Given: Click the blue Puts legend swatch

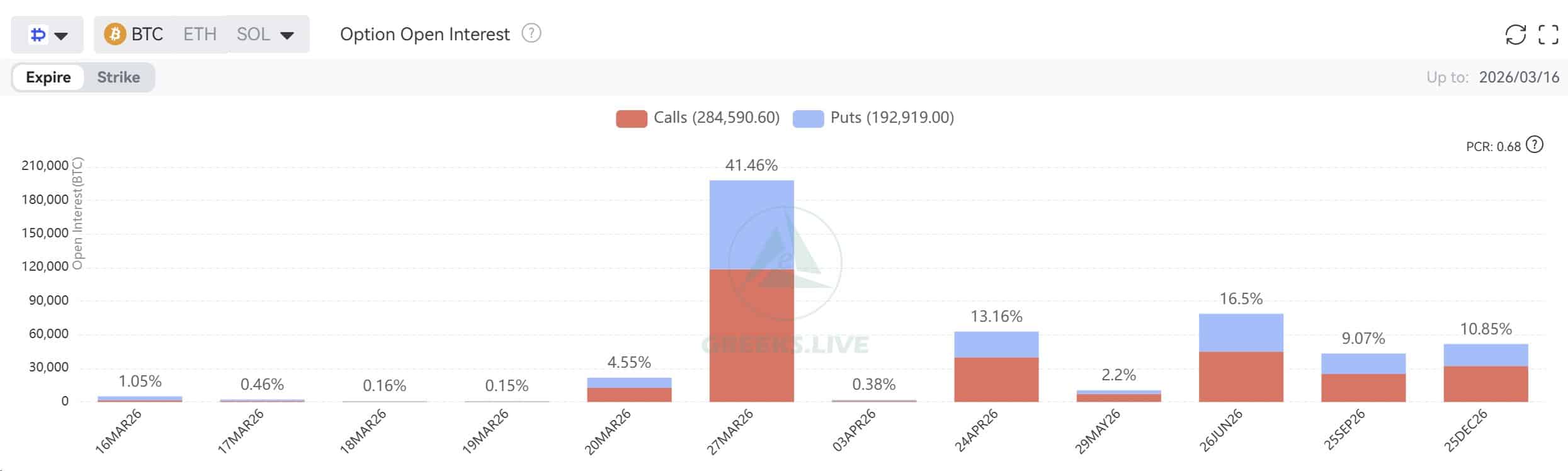Looking at the screenshot, I should [x=808, y=118].
